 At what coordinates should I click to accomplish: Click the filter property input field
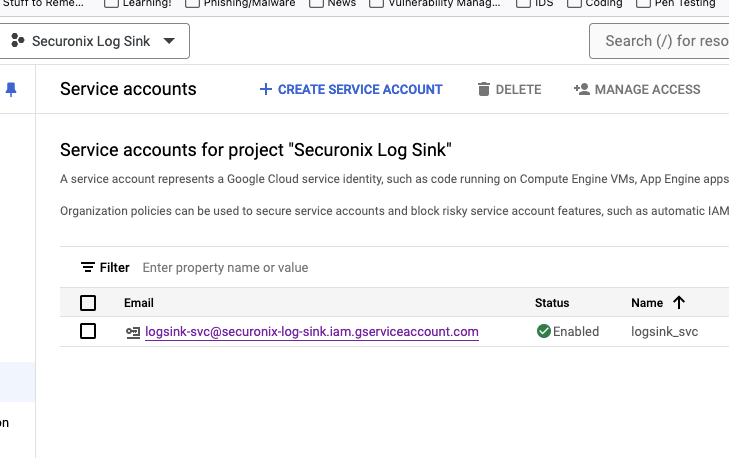tap(300, 267)
